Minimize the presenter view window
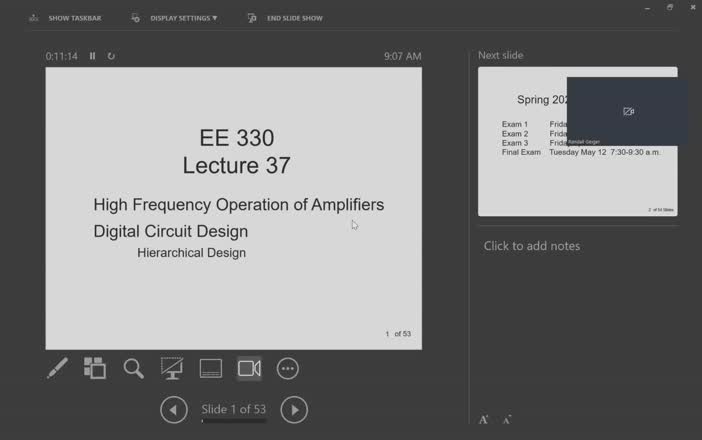The image size is (702, 440). pyautogui.click(x=647, y=8)
